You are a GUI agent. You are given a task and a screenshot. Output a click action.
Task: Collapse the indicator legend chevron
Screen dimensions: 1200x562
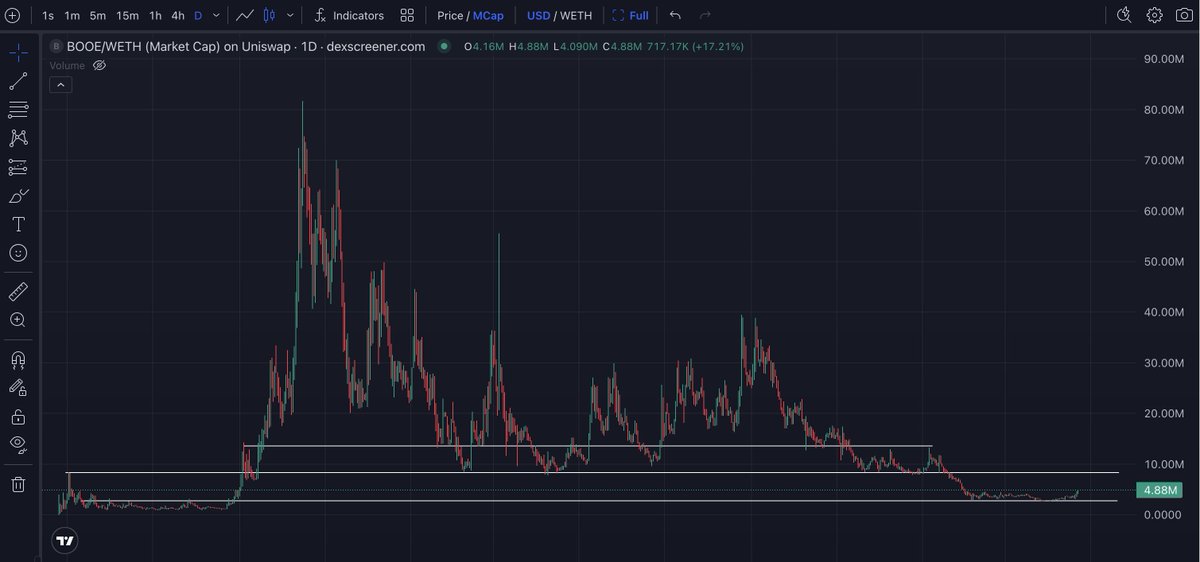coord(59,85)
